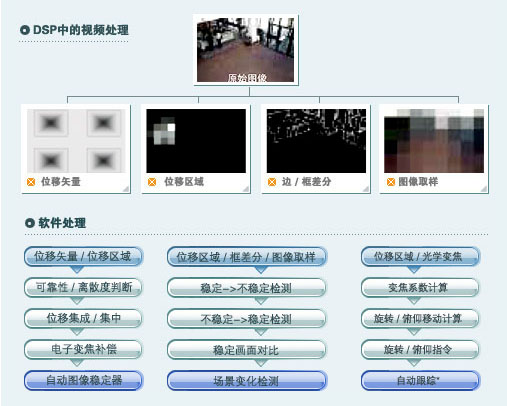The height and width of the screenshot is (406, 507).
Task: Open the 边/框差分 edge image thumbnail
Action: tap(316, 141)
